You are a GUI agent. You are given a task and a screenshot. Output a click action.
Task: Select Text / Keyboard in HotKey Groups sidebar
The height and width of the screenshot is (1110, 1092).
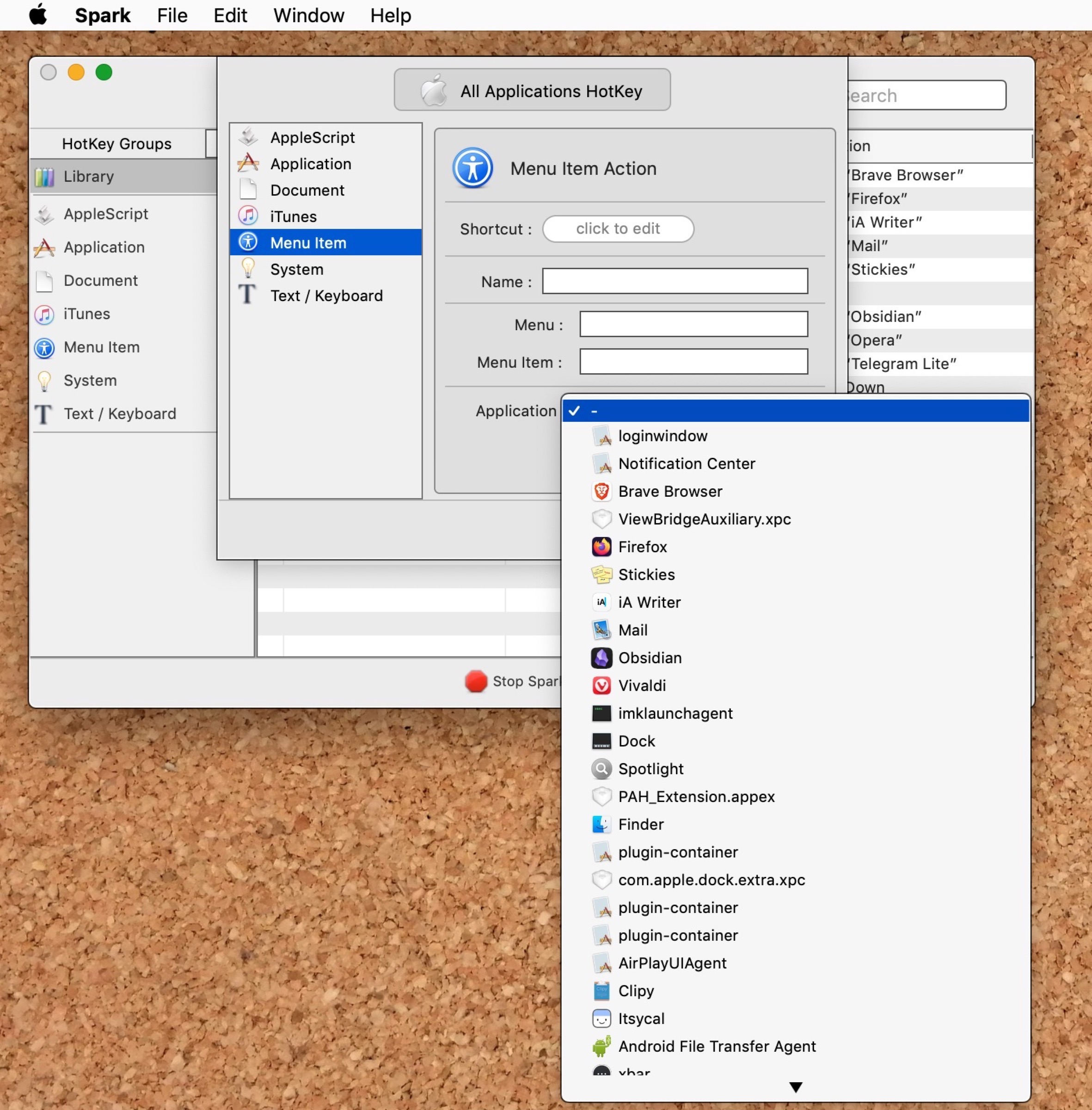tap(119, 413)
